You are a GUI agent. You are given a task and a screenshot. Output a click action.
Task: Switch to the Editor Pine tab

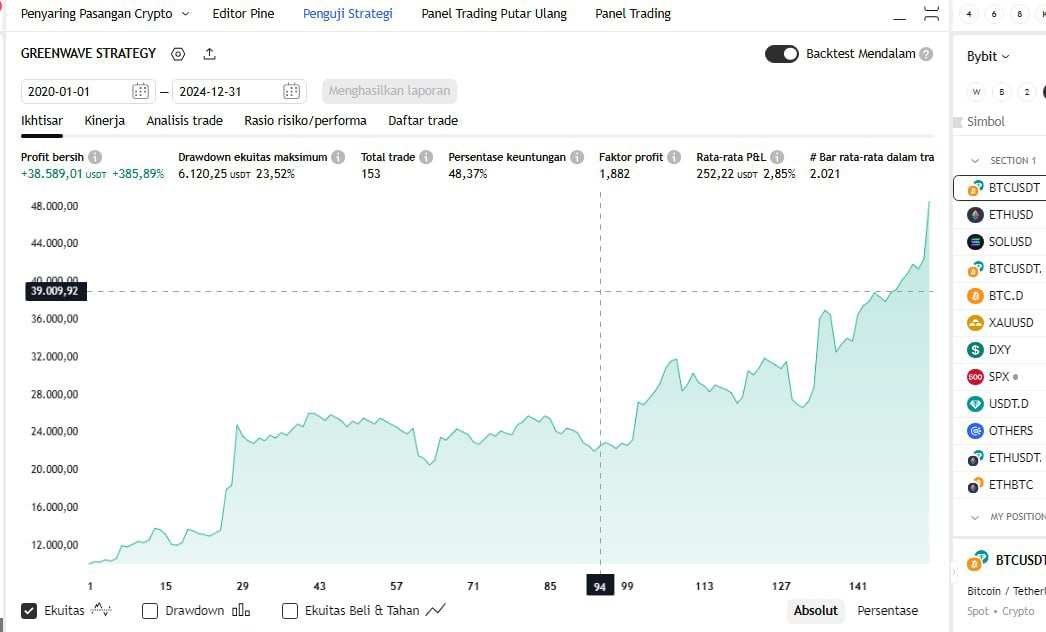pyautogui.click(x=243, y=14)
